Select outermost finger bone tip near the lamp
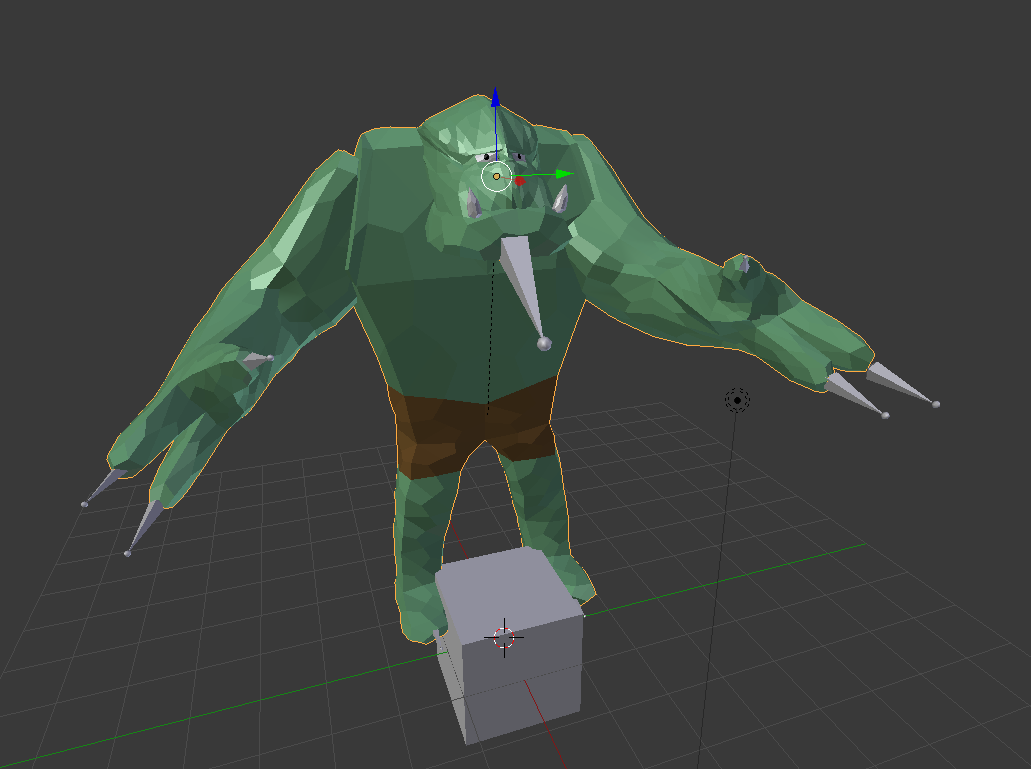Screen dimensions: 1031x769 click(x=935, y=404)
